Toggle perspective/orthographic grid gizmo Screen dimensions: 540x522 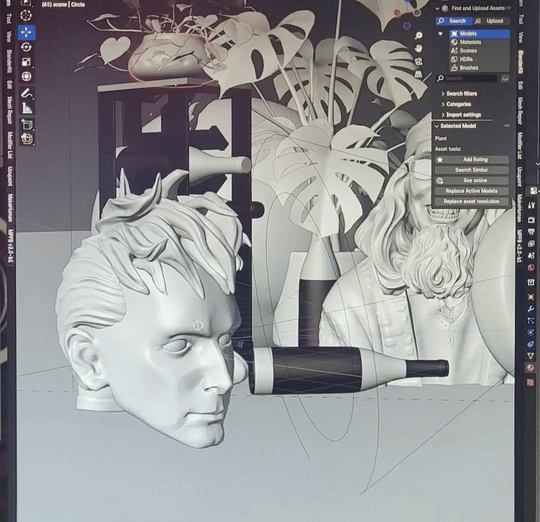click(x=419, y=74)
